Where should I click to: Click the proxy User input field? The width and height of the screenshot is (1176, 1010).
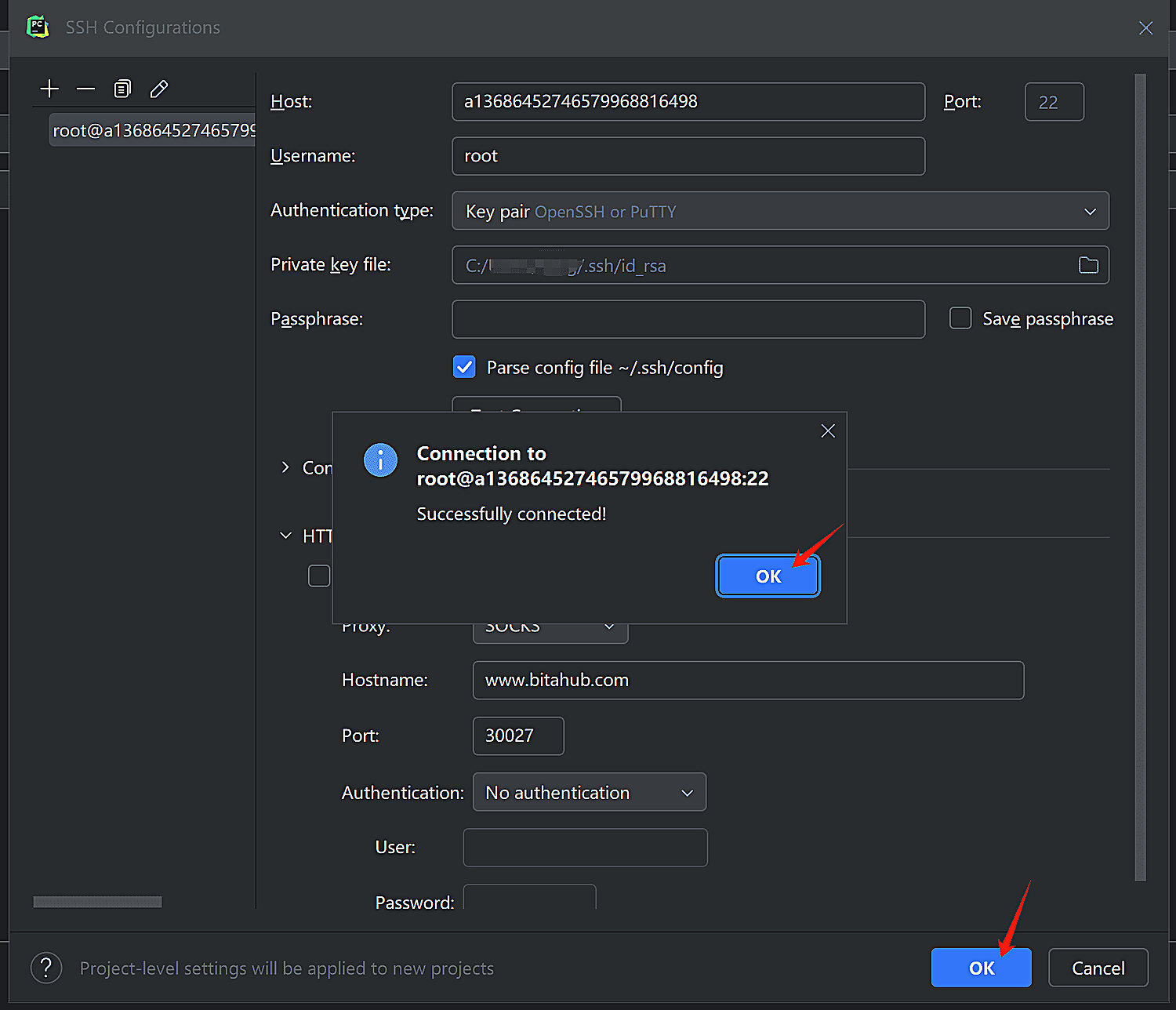pyautogui.click(x=586, y=848)
